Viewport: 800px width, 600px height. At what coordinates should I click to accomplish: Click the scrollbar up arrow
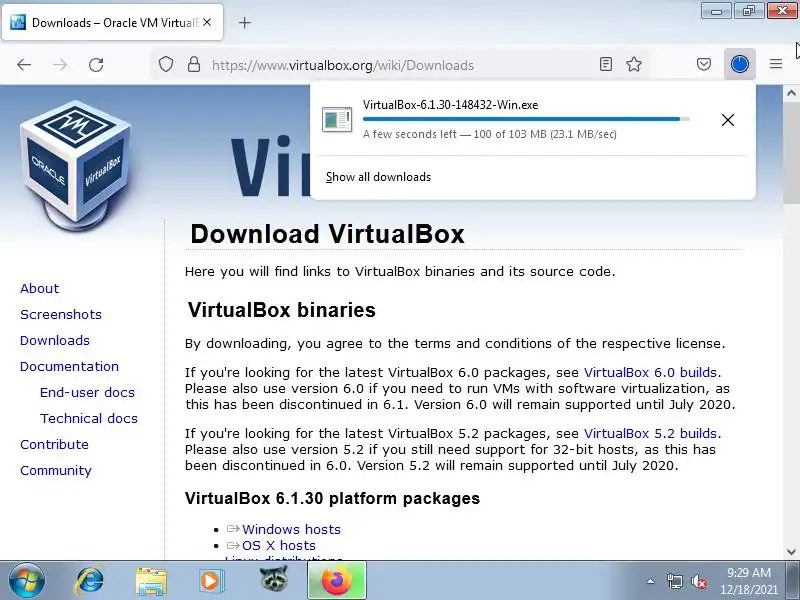791,93
